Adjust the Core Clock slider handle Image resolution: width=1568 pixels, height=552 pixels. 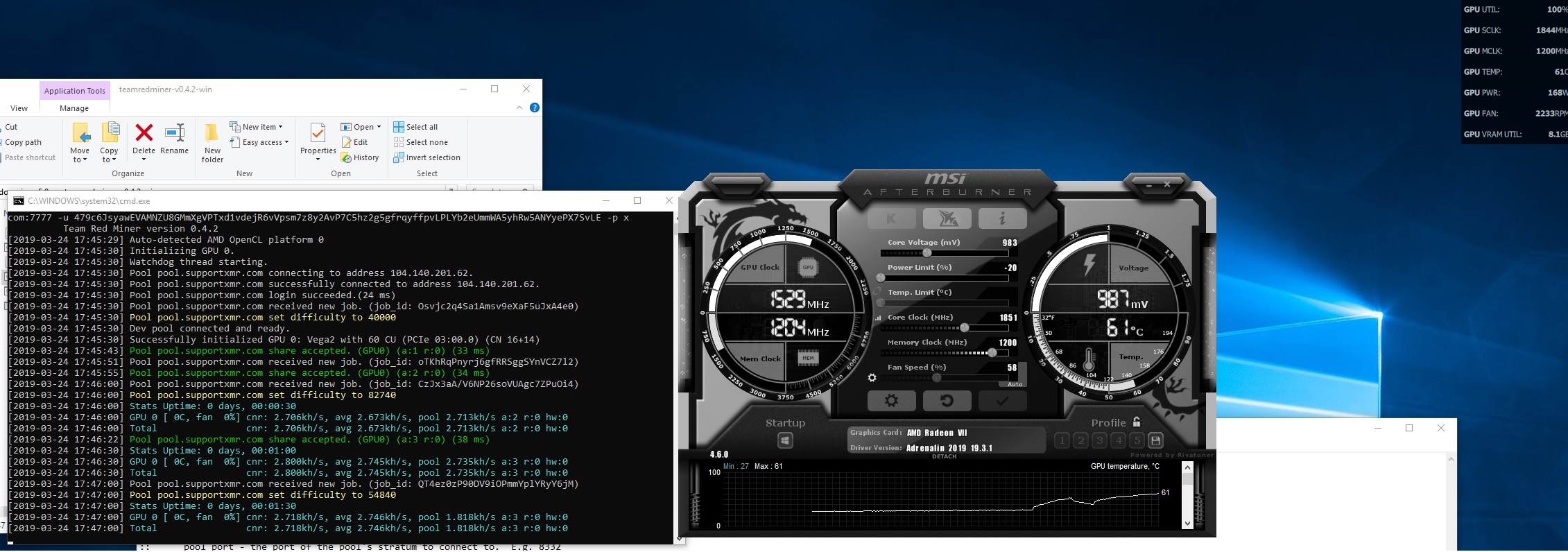(964, 328)
